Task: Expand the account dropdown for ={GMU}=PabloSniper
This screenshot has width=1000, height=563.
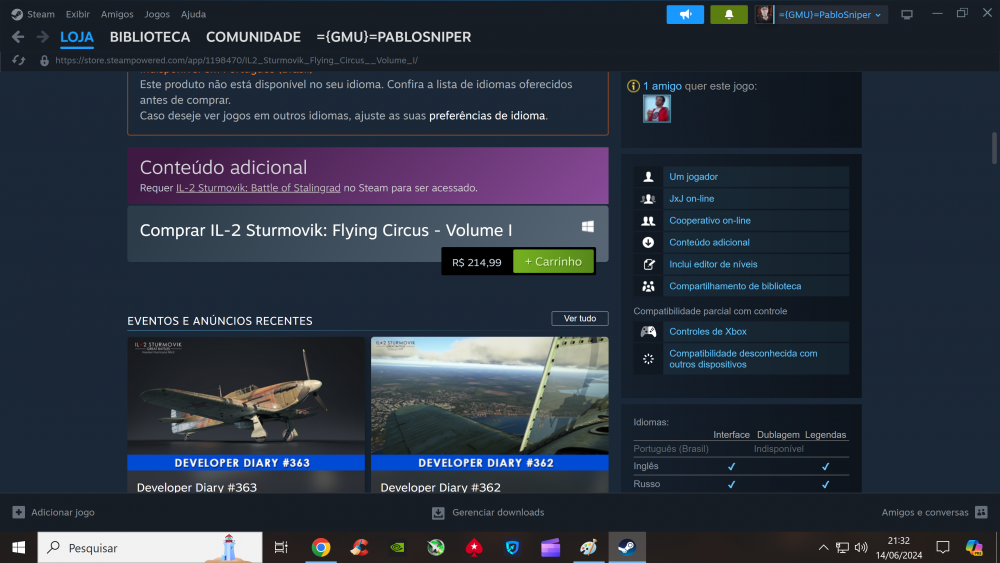Action: pos(878,15)
